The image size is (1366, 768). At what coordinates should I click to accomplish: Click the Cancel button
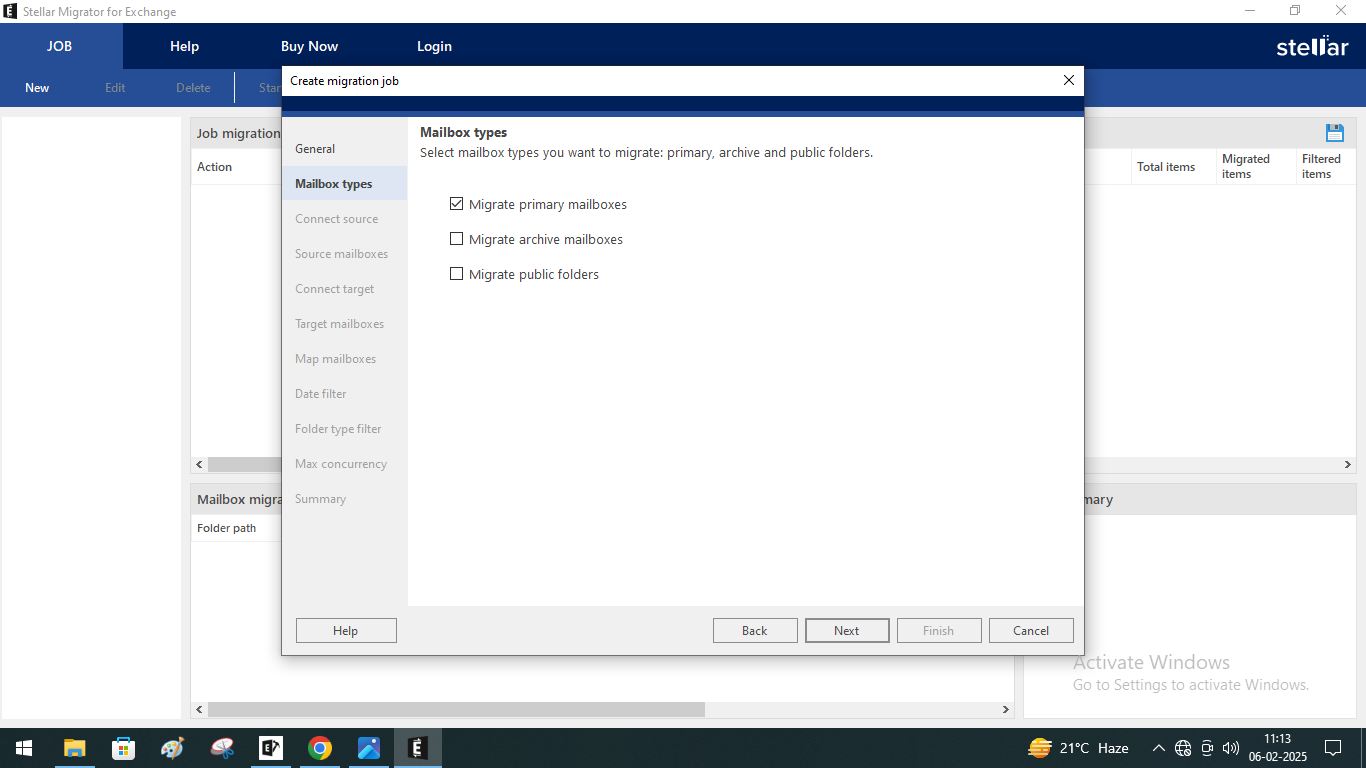point(1031,631)
